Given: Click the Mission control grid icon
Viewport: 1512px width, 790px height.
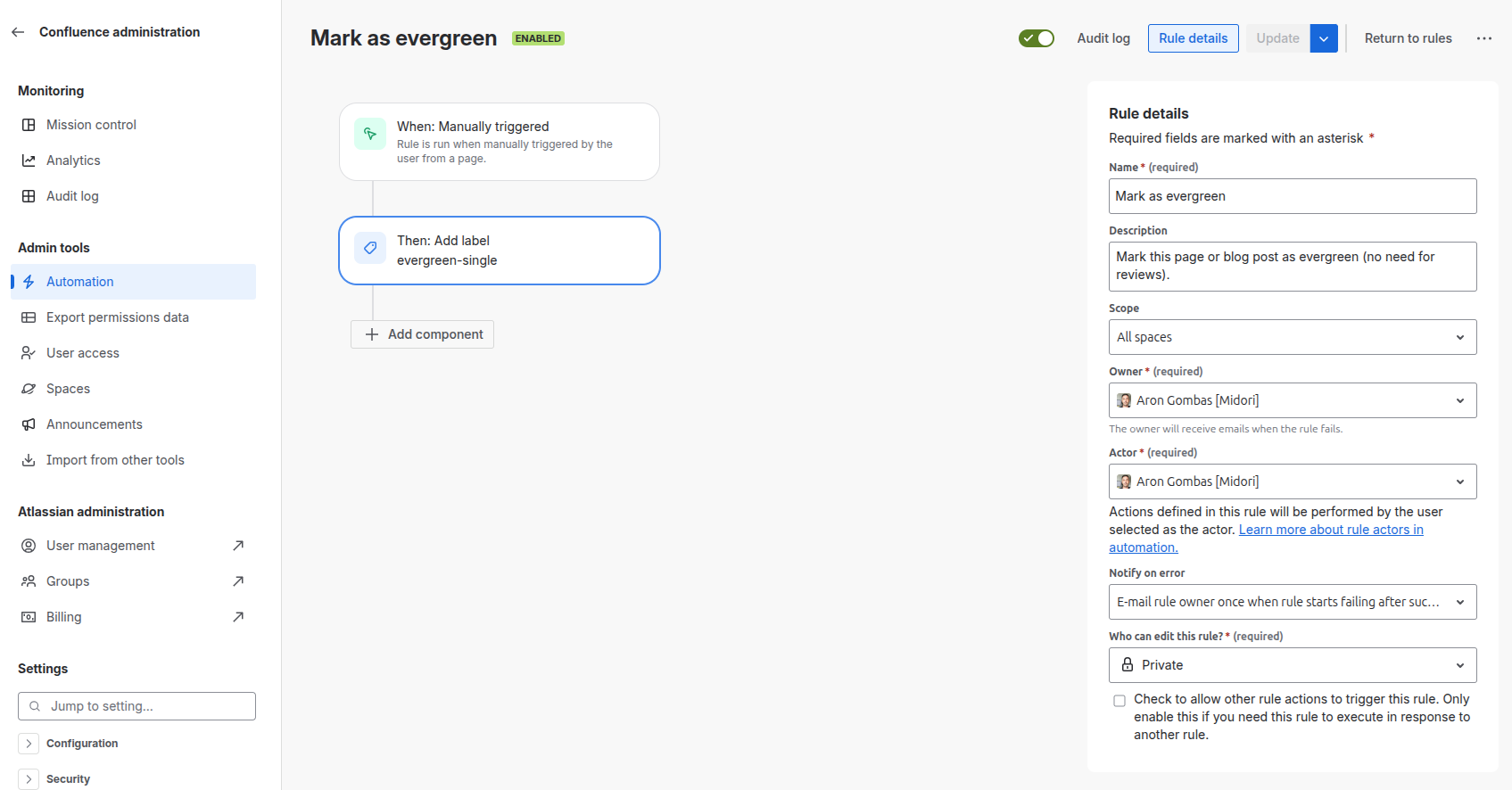Looking at the screenshot, I should [29, 125].
